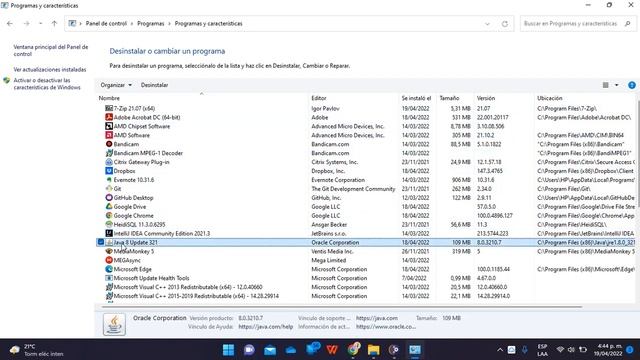
Task: Open the ESP LAA language indicator
Action: 542,350
